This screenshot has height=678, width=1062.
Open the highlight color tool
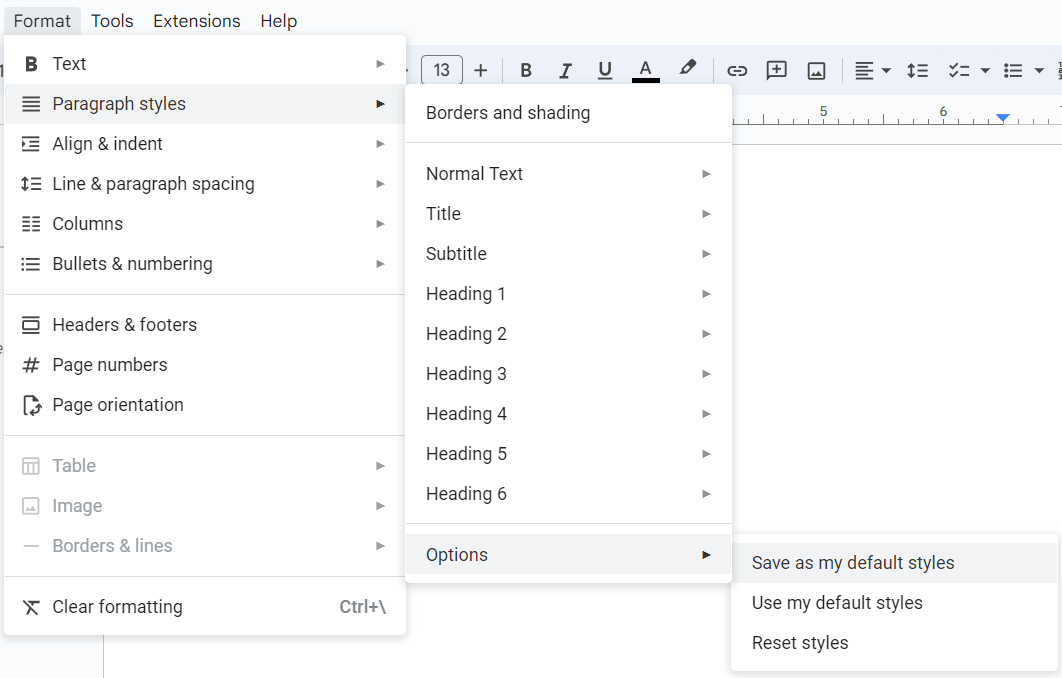click(688, 70)
